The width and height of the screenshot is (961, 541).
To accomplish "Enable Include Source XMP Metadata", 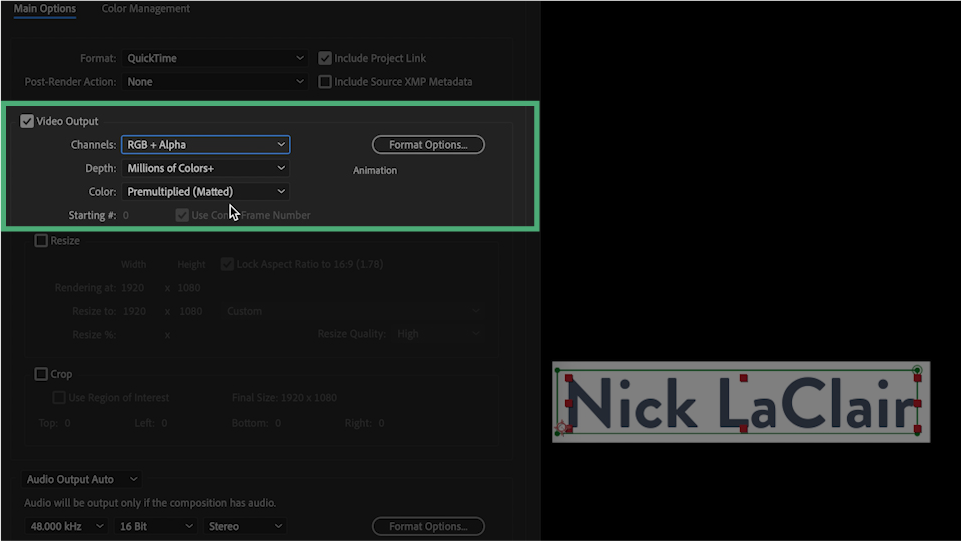I will coord(325,82).
